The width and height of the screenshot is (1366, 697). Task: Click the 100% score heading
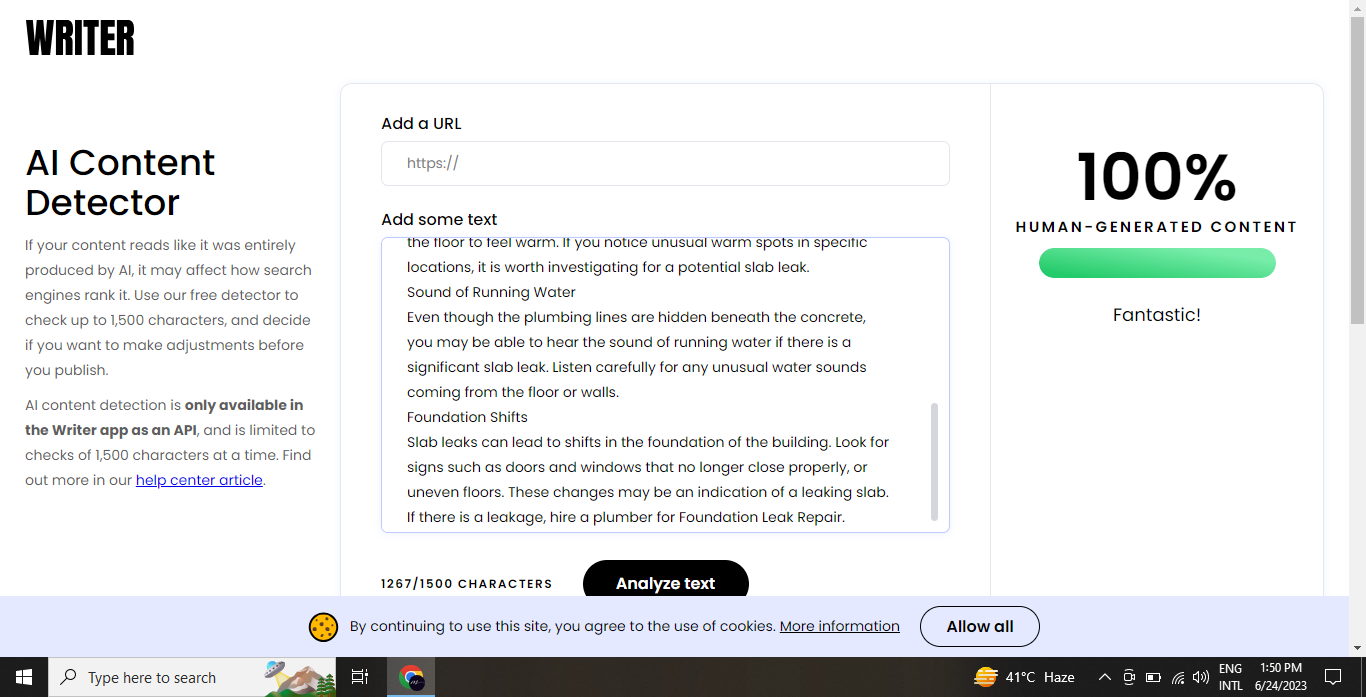(x=1157, y=178)
